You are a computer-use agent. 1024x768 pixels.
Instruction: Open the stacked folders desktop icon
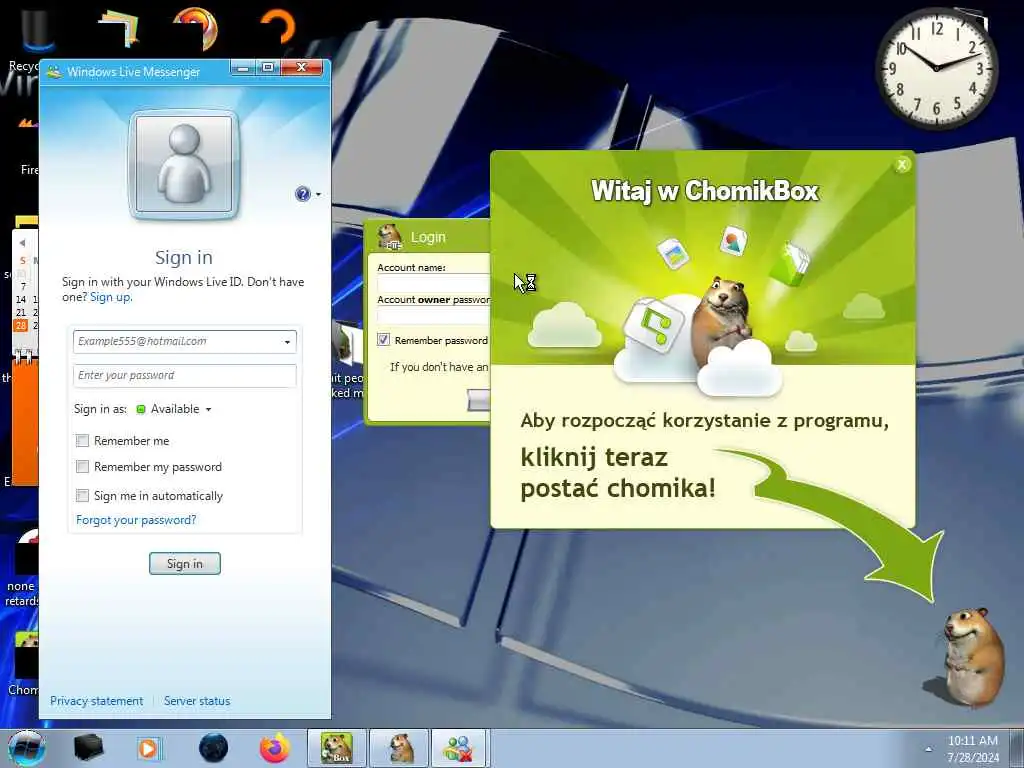(x=119, y=29)
